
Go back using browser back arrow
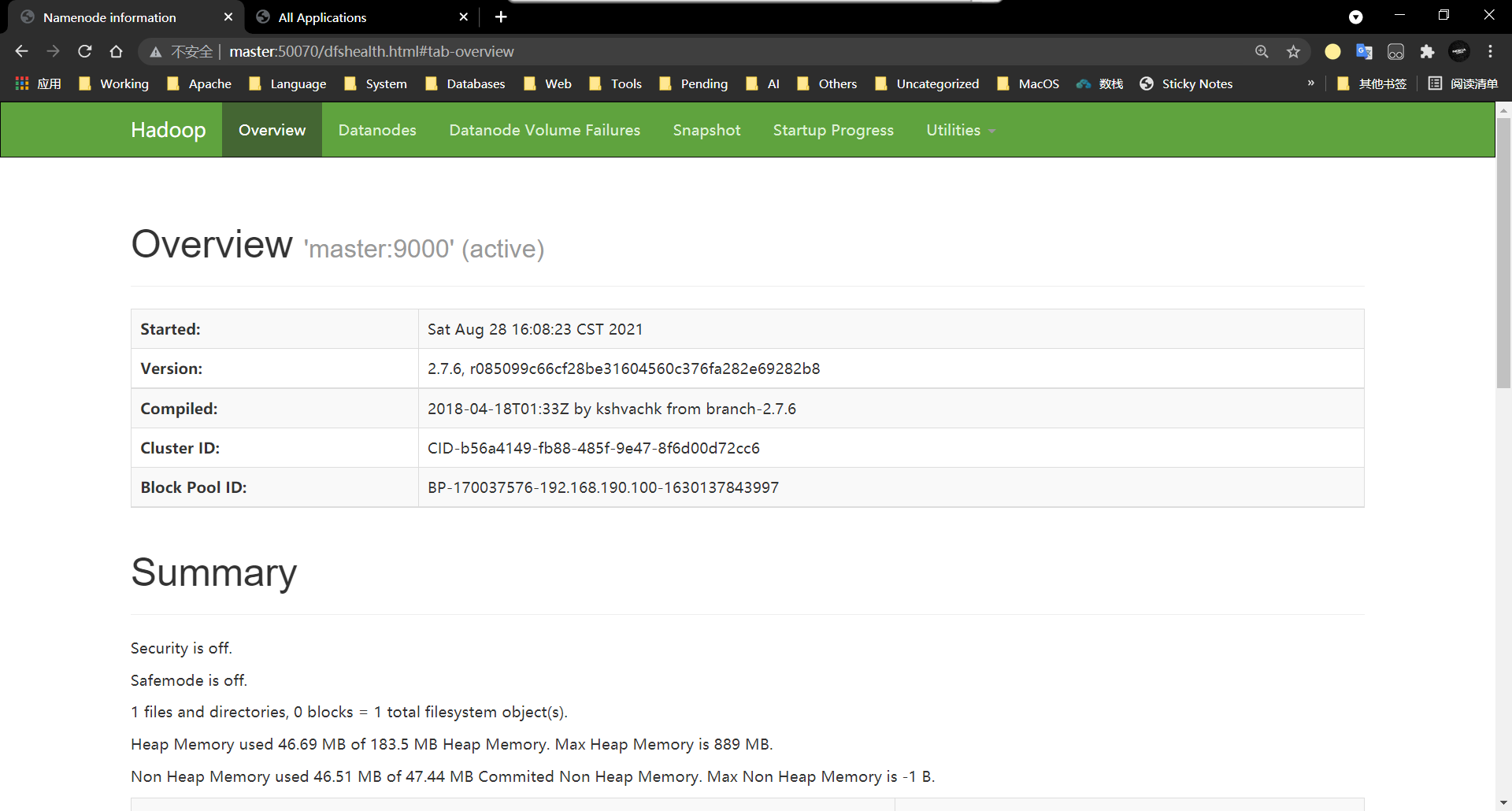click(x=21, y=51)
